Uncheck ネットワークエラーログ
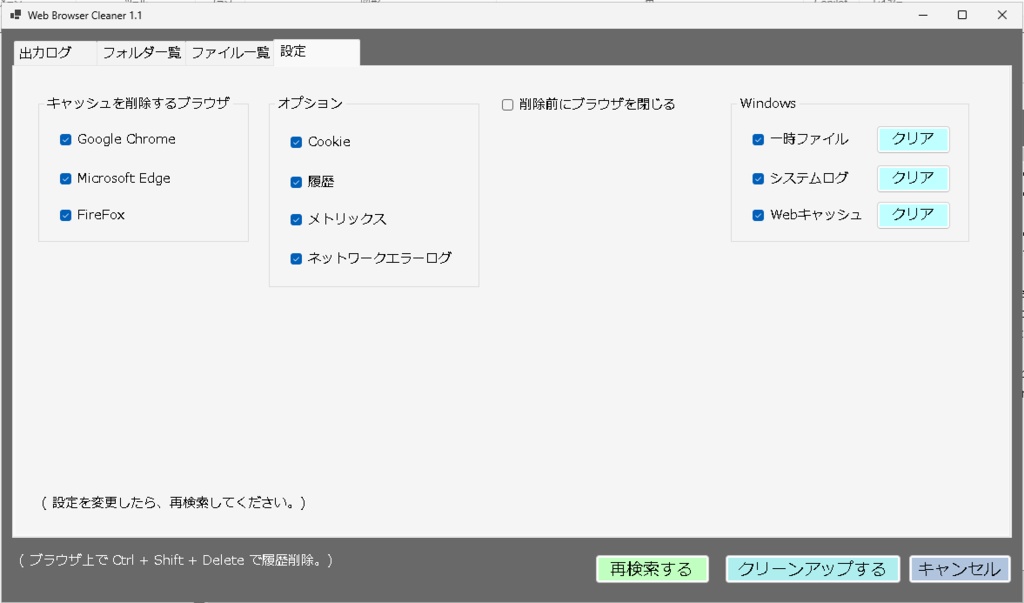Screen dimensions: 1024x603 (296, 258)
